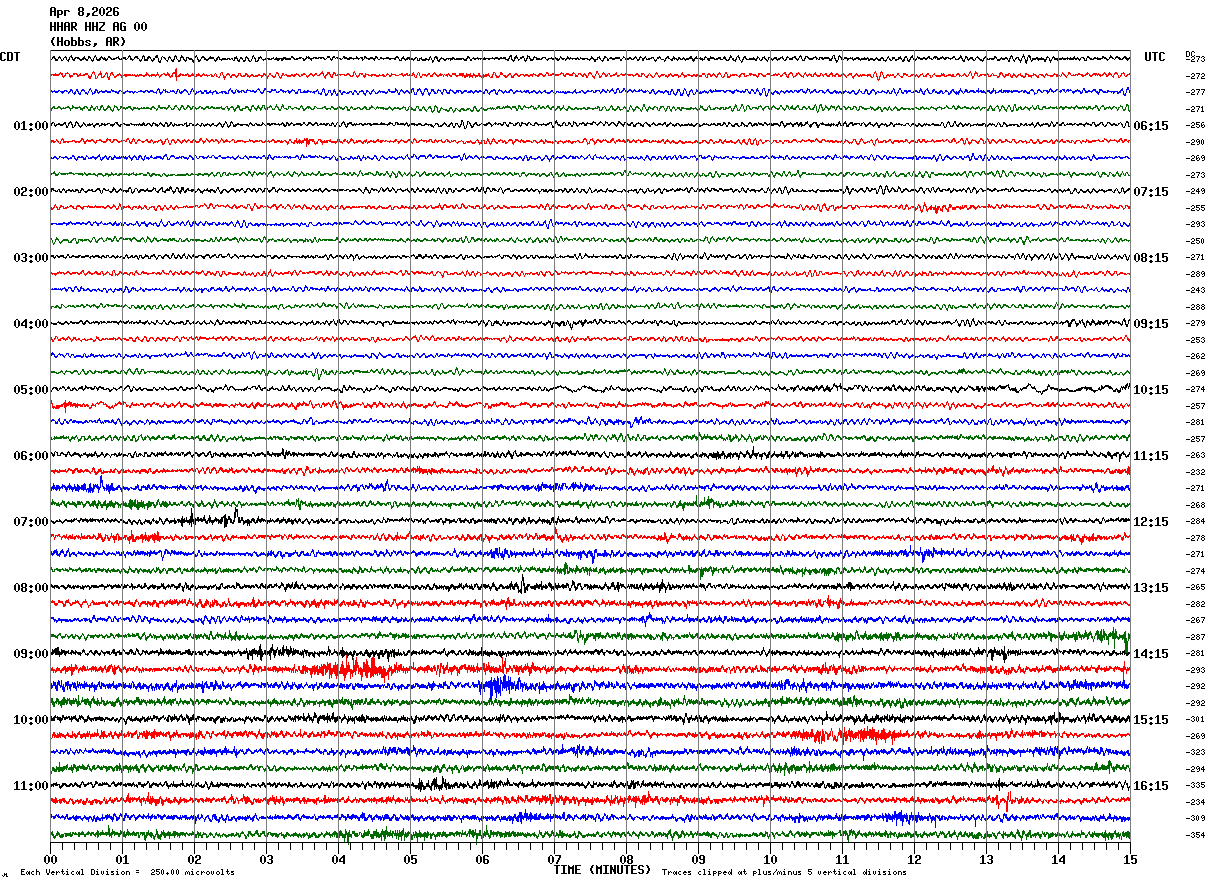Click the DC offset value '-290'
This screenshot has width=1210, height=886.
[x=1195, y=142]
